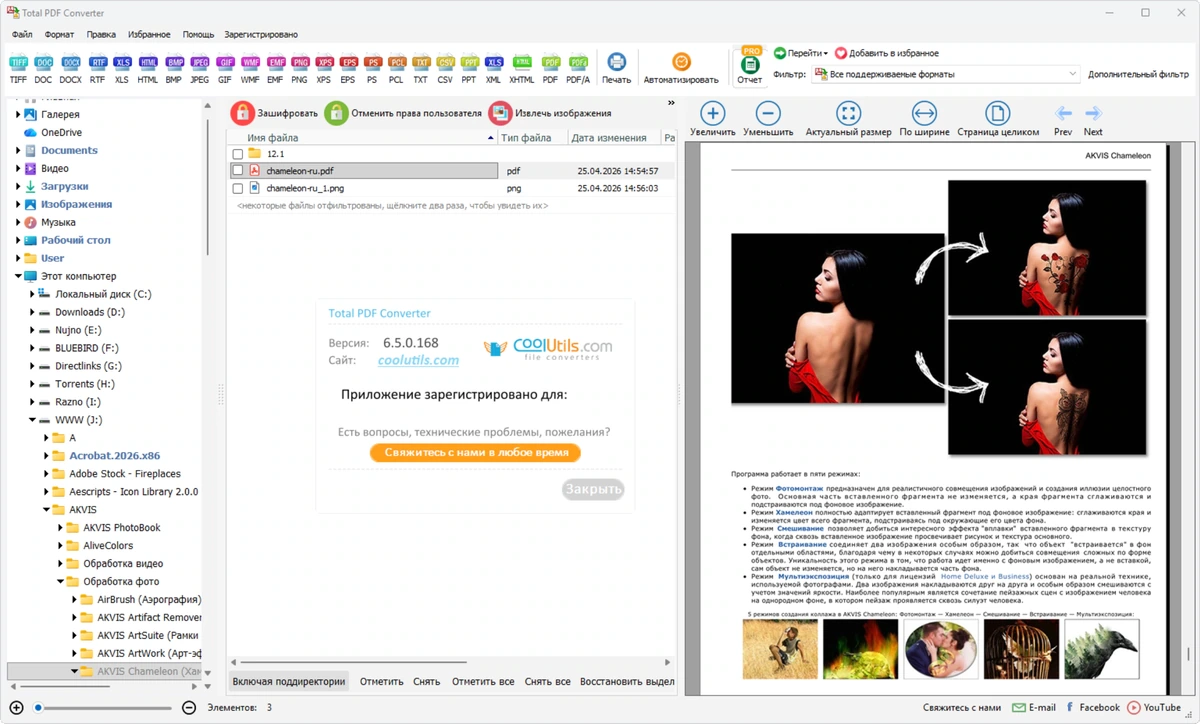Click the Закрыть button in about dialog

coord(593,490)
